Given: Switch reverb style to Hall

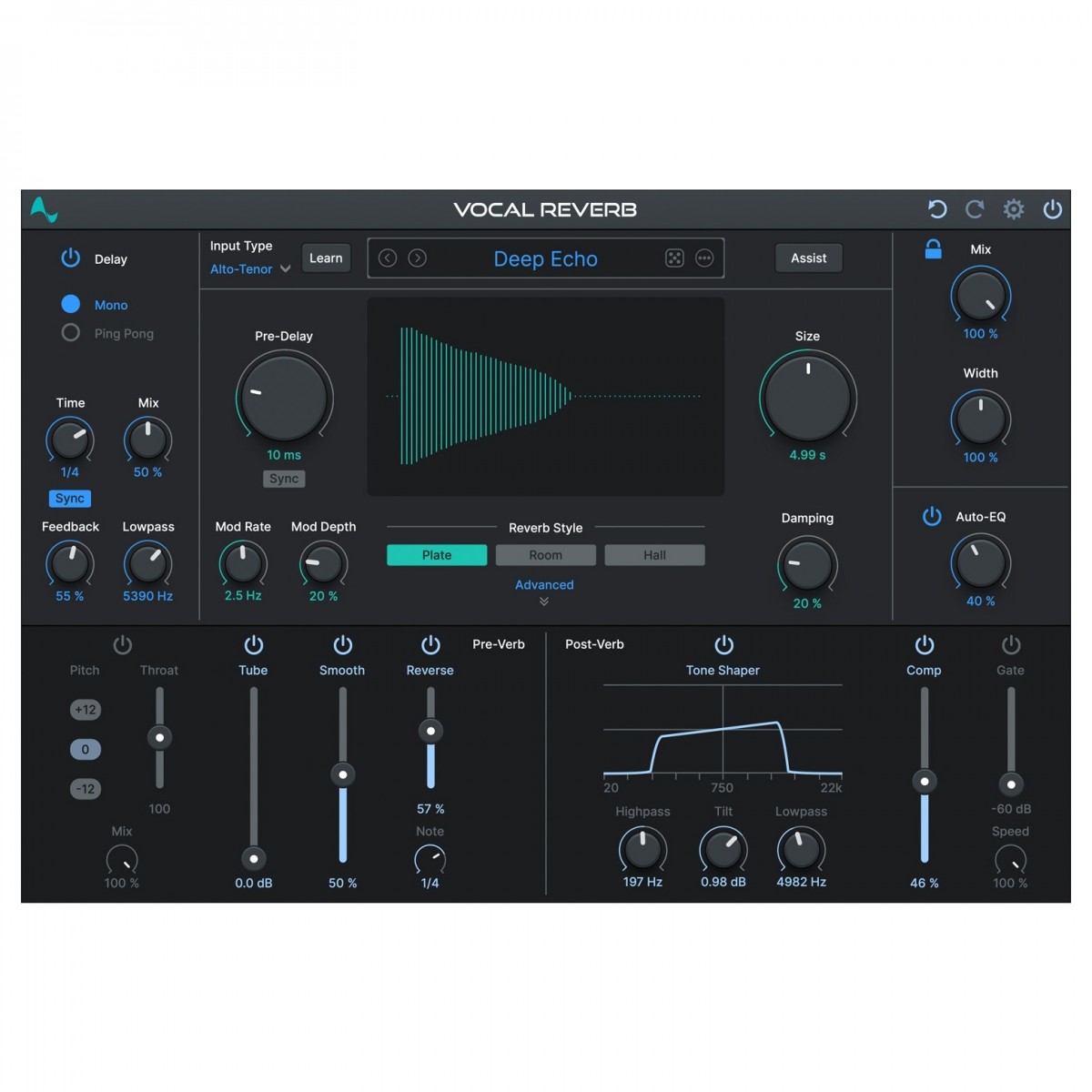Looking at the screenshot, I should coord(654,555).
